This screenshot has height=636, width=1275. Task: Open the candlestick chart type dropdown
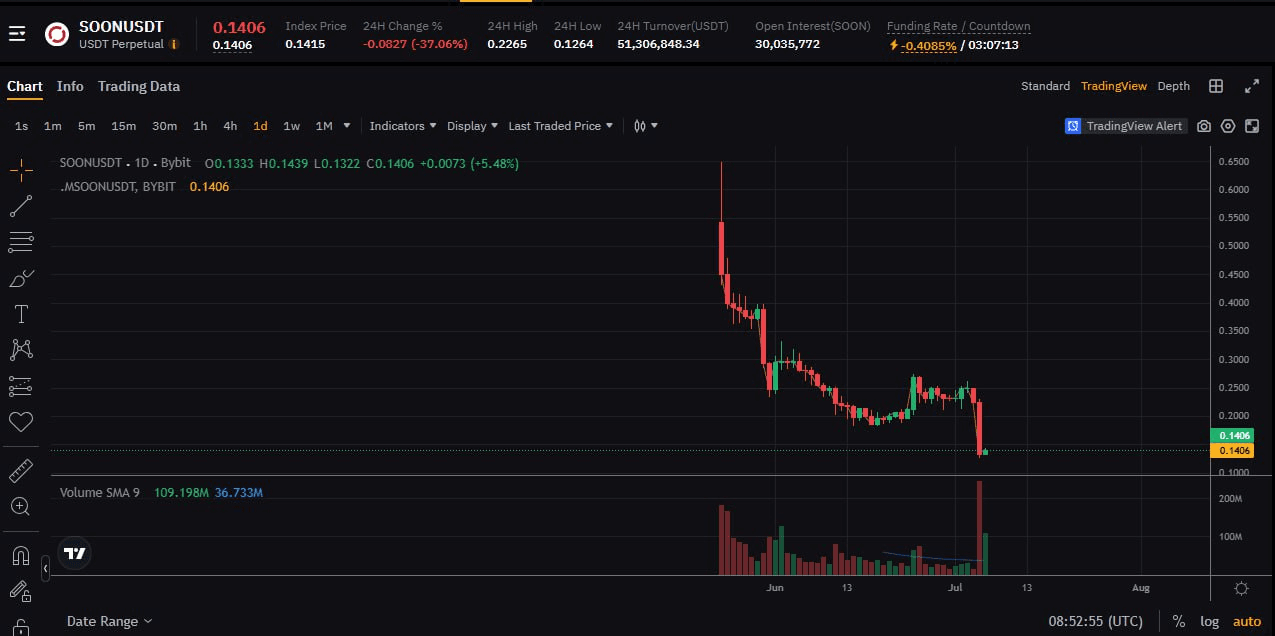645,126
